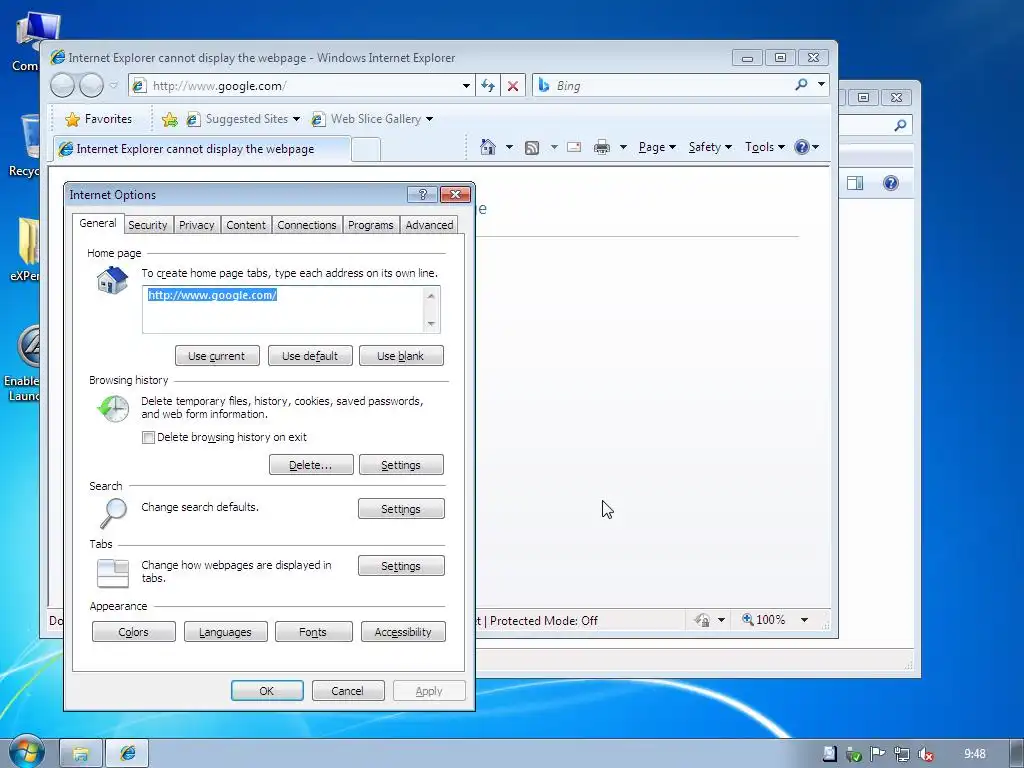The image size is (1024, 768).
Task: Open the Languages button
Action: [225, 632]
